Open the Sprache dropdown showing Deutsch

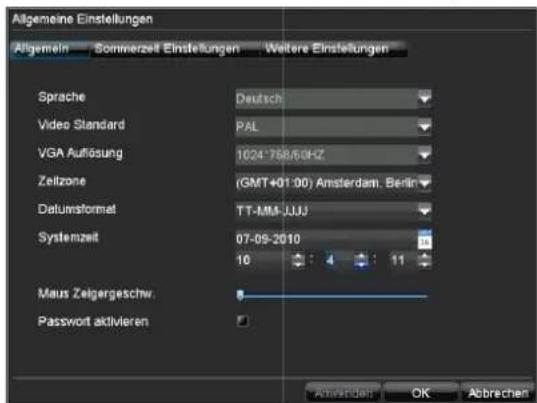[x=333, y=99]
